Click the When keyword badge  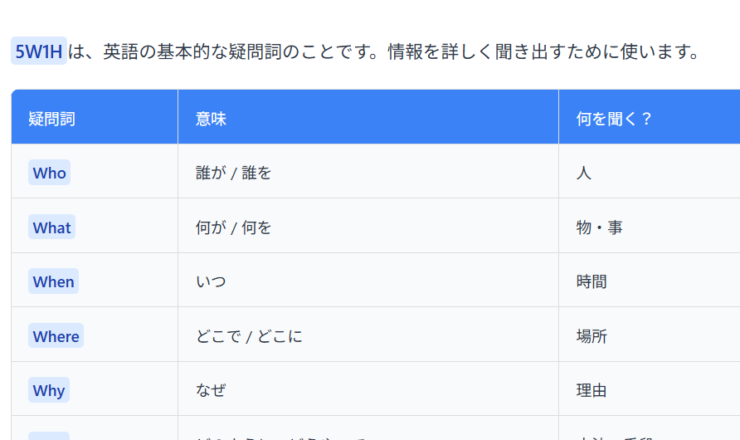pos(53,282)
